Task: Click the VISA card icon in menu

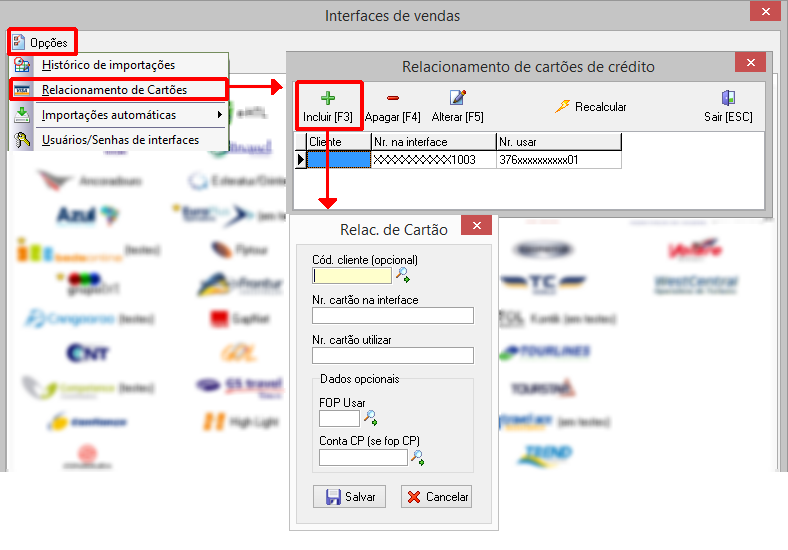Action: [22, 90]
